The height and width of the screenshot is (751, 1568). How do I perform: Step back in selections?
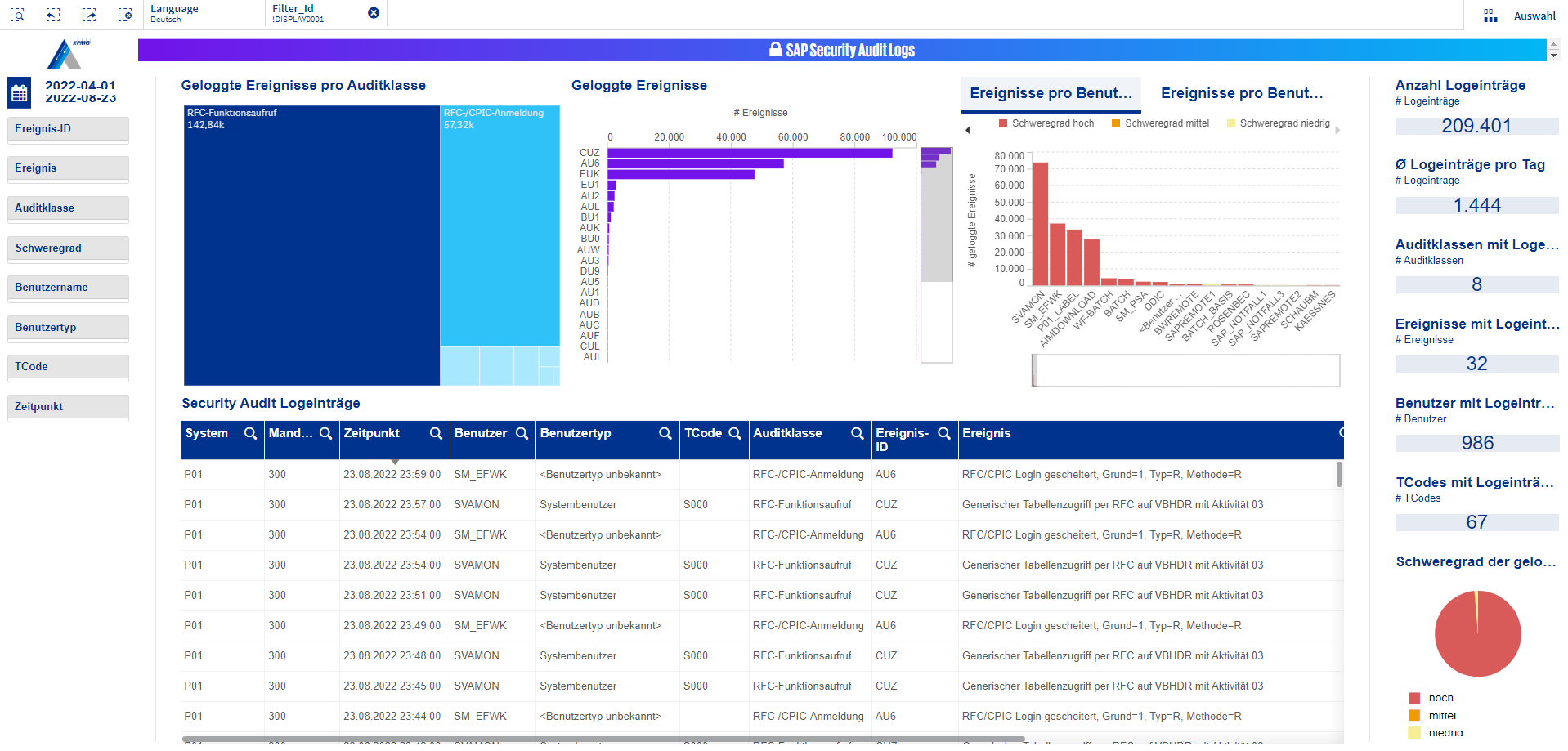click(53, 15)
